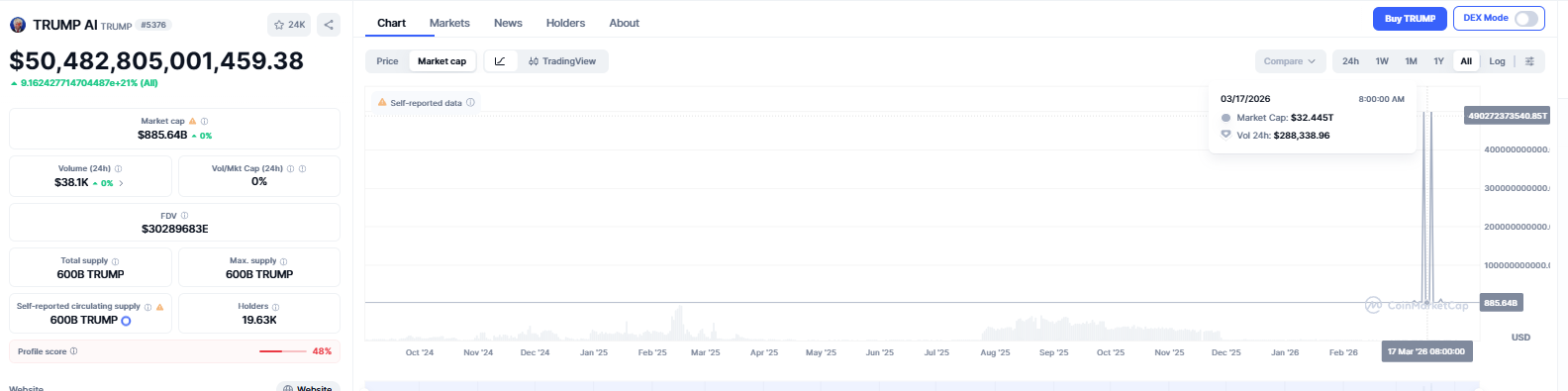Select the 1M time range
The width and height of the screenshot is (1568, 391).
[1411, 61]
